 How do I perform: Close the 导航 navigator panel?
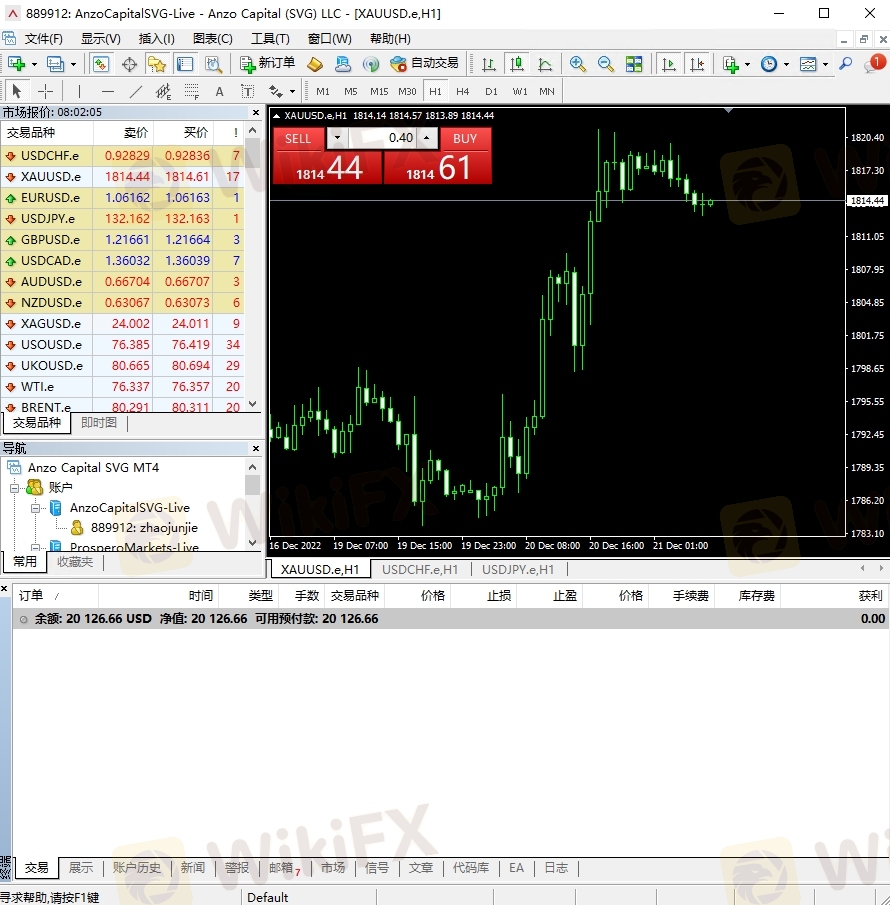[x=256, y=448]
